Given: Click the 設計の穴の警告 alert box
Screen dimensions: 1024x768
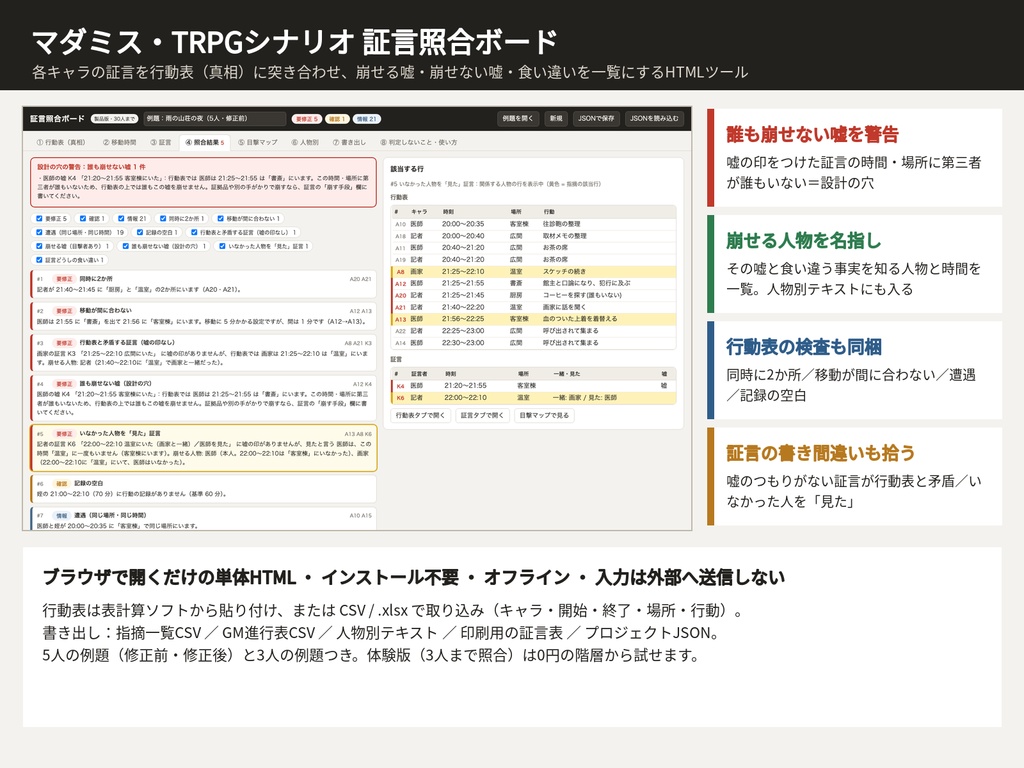Looking at the screenshot, I should (x=203, y=182).
